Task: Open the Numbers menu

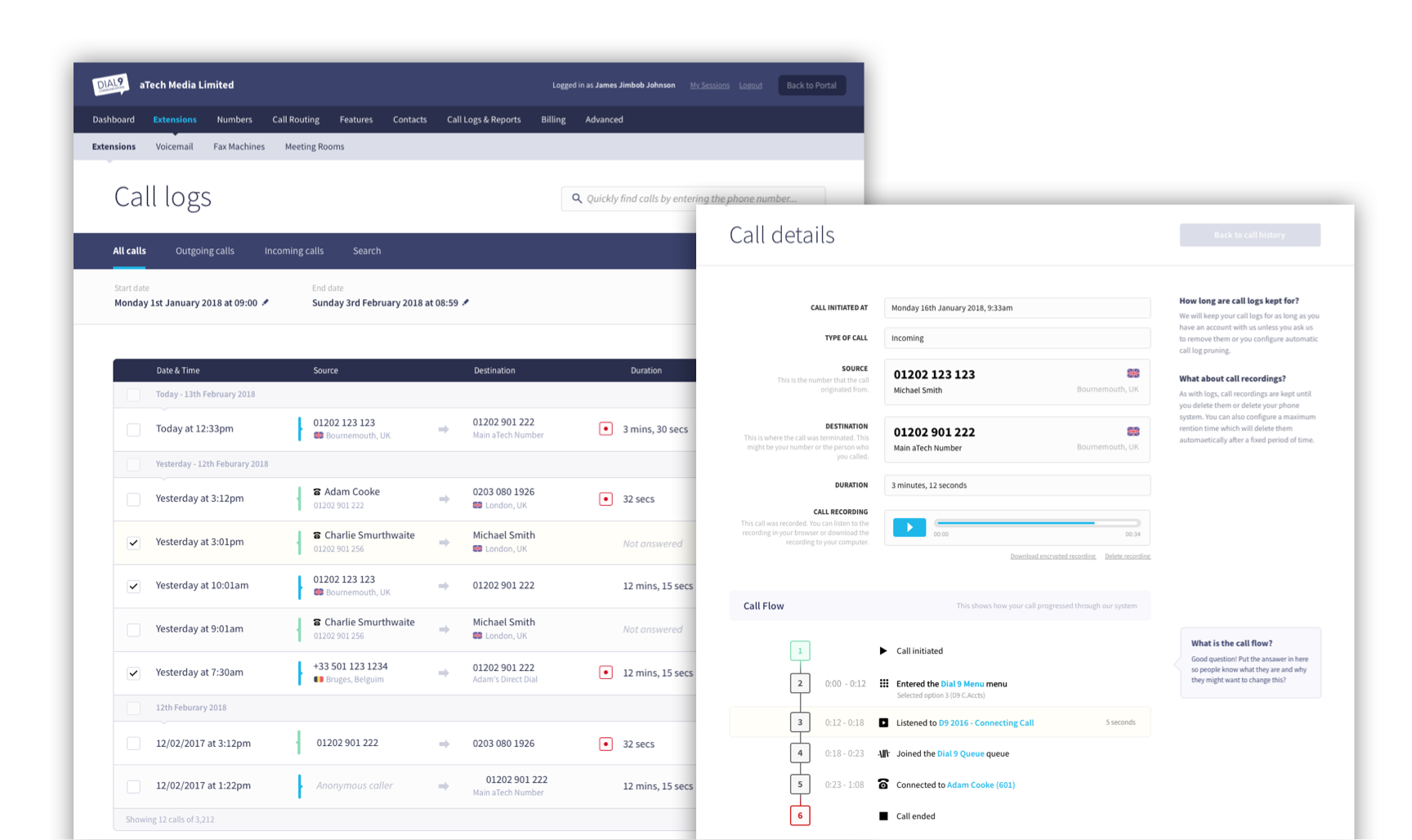Action: [235, 119]
